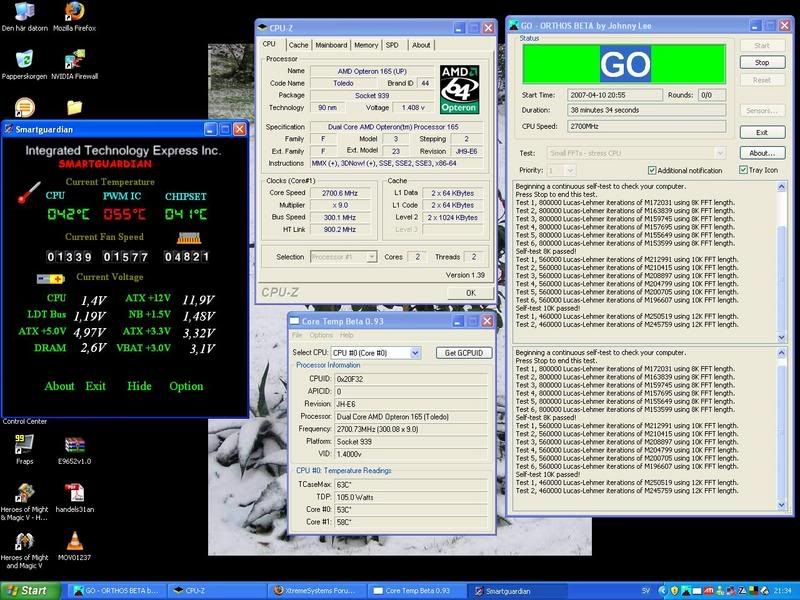
Task: Click the Exit link in Smartguardian
Action: point(95,386)
